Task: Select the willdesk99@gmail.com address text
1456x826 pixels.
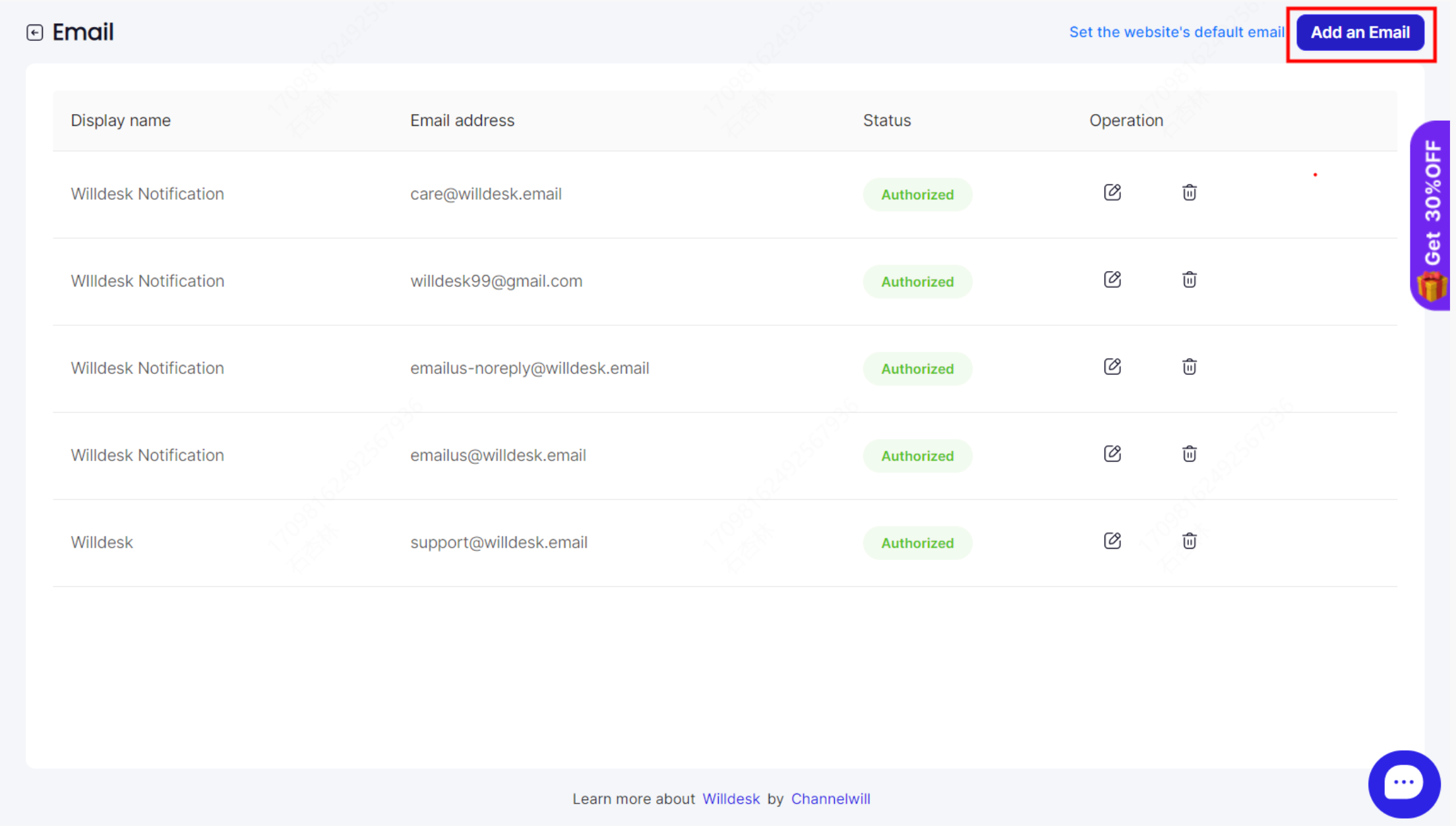Action: click(x=497, y=281)
